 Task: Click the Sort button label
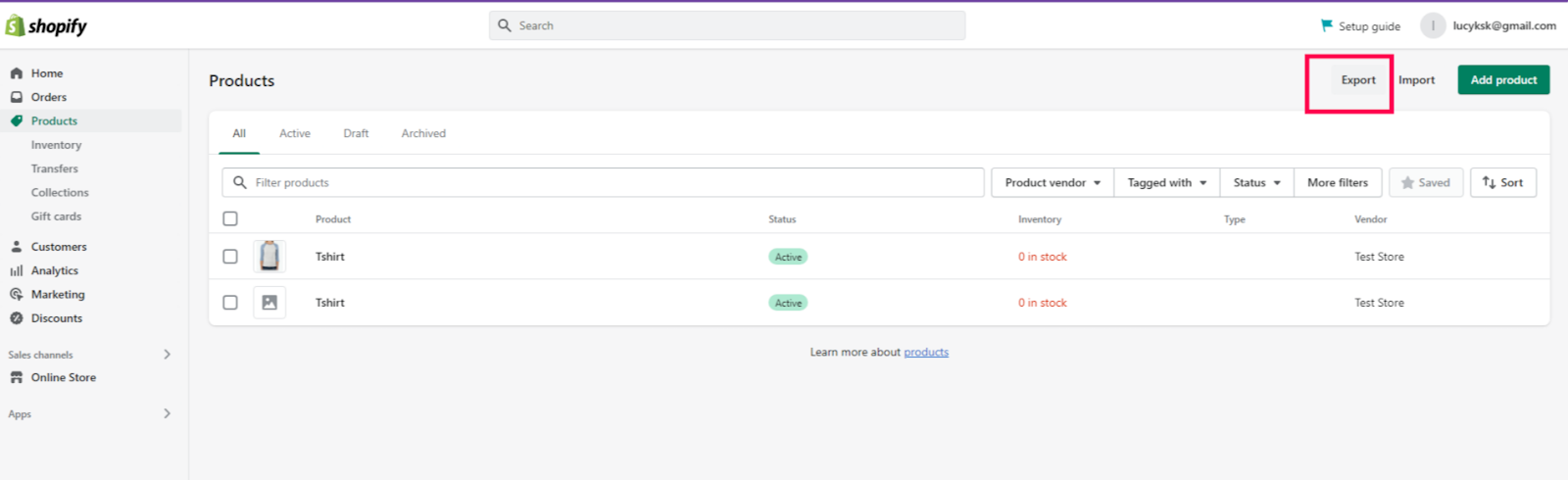1511,183
